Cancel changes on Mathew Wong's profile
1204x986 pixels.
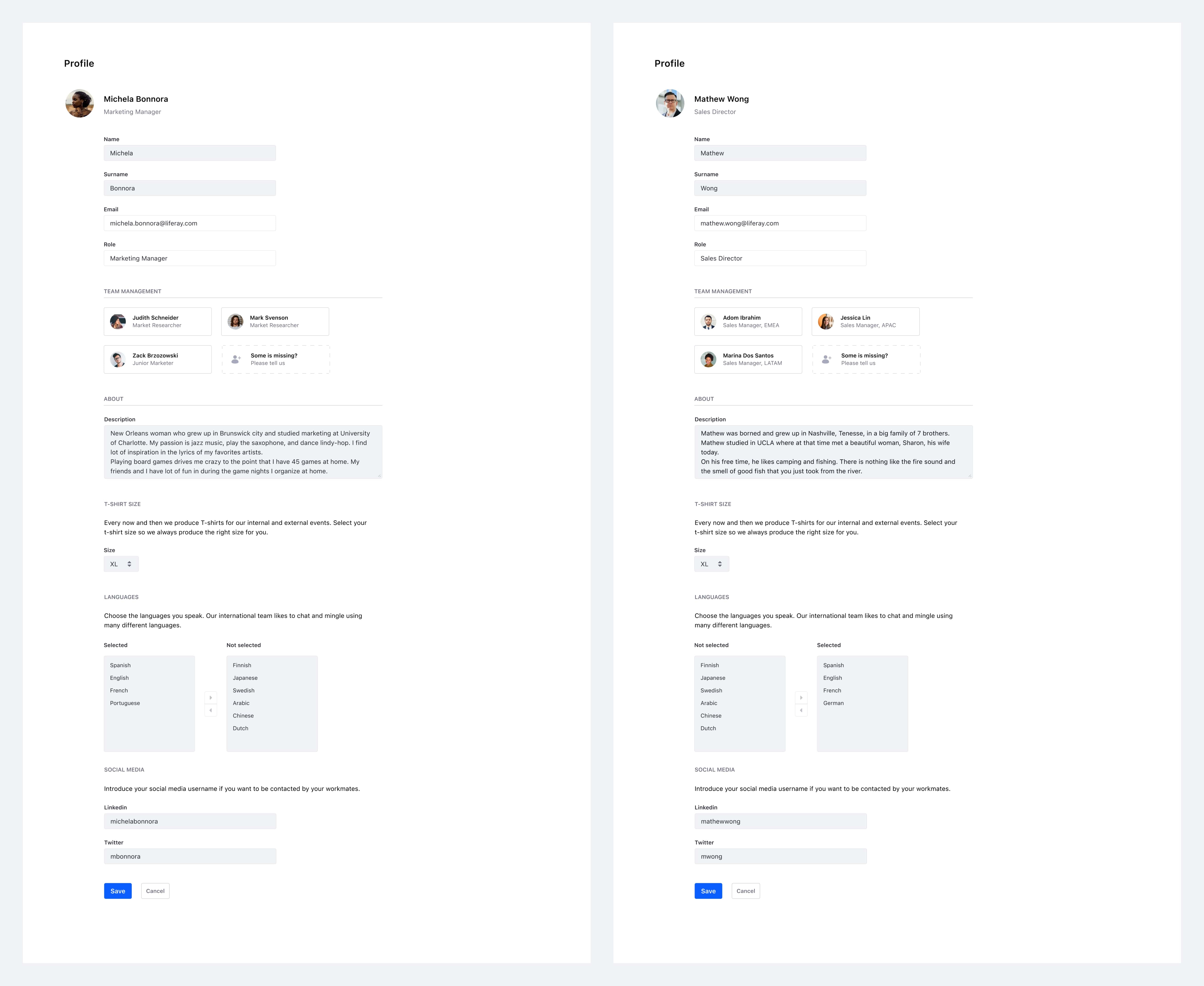(x=745, y=891)
